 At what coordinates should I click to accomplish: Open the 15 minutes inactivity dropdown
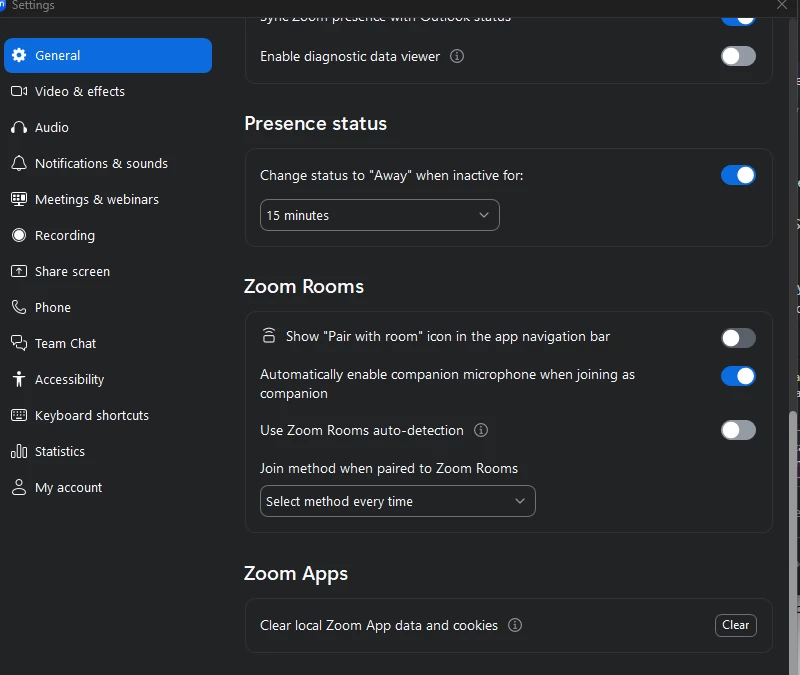pyautogui.click(x=380, y=215)
